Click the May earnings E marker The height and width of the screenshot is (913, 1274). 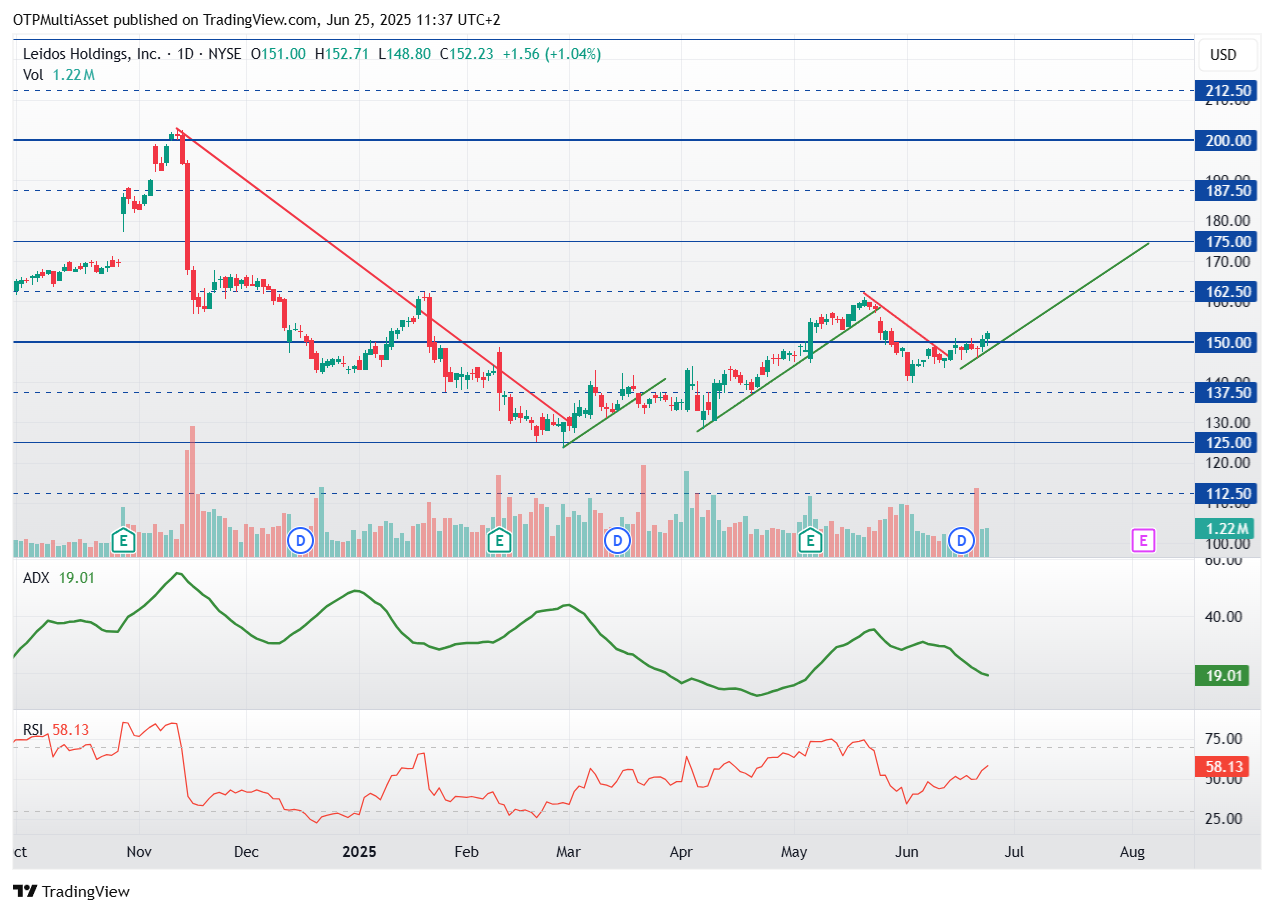[811, 541]
